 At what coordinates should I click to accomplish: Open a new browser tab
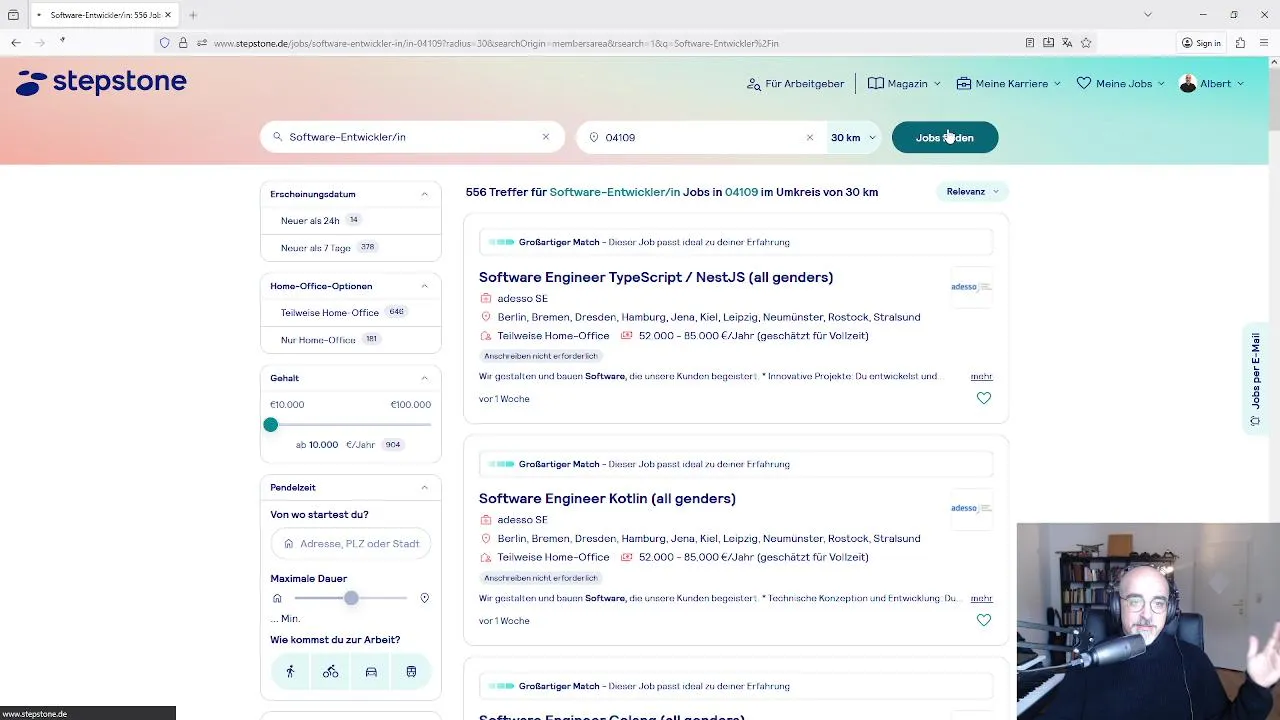click(x=193, y=15)
